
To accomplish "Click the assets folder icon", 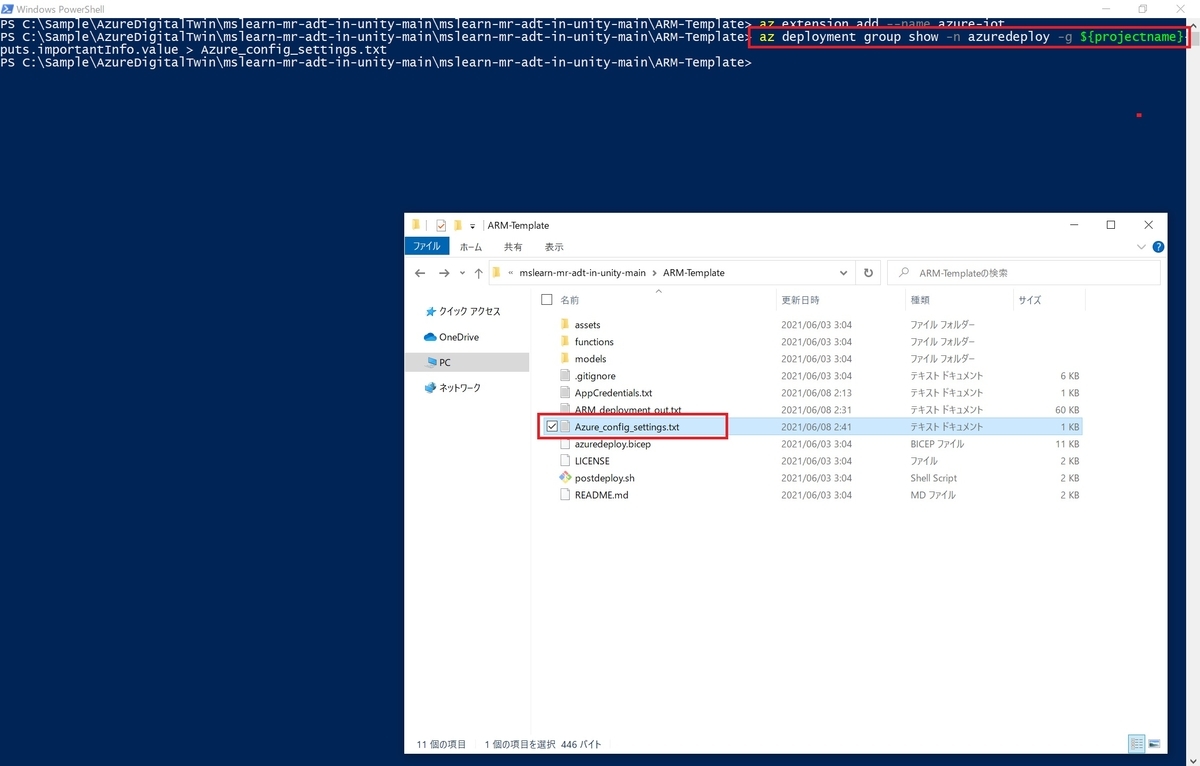I will point(565,325).
